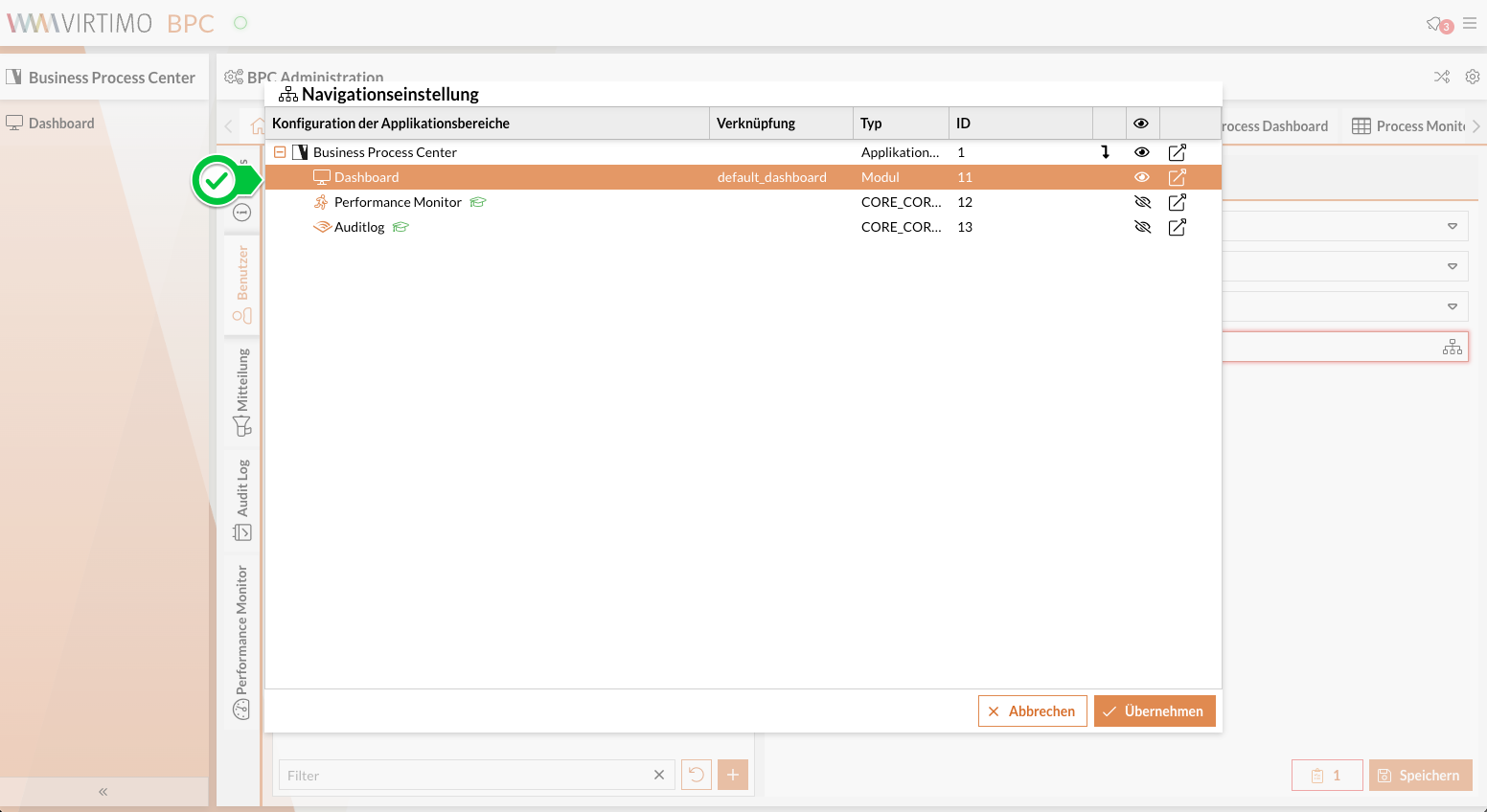1487x812 pixels.
Task: Click the notifications icon with badge
Action: (1437, 24)
